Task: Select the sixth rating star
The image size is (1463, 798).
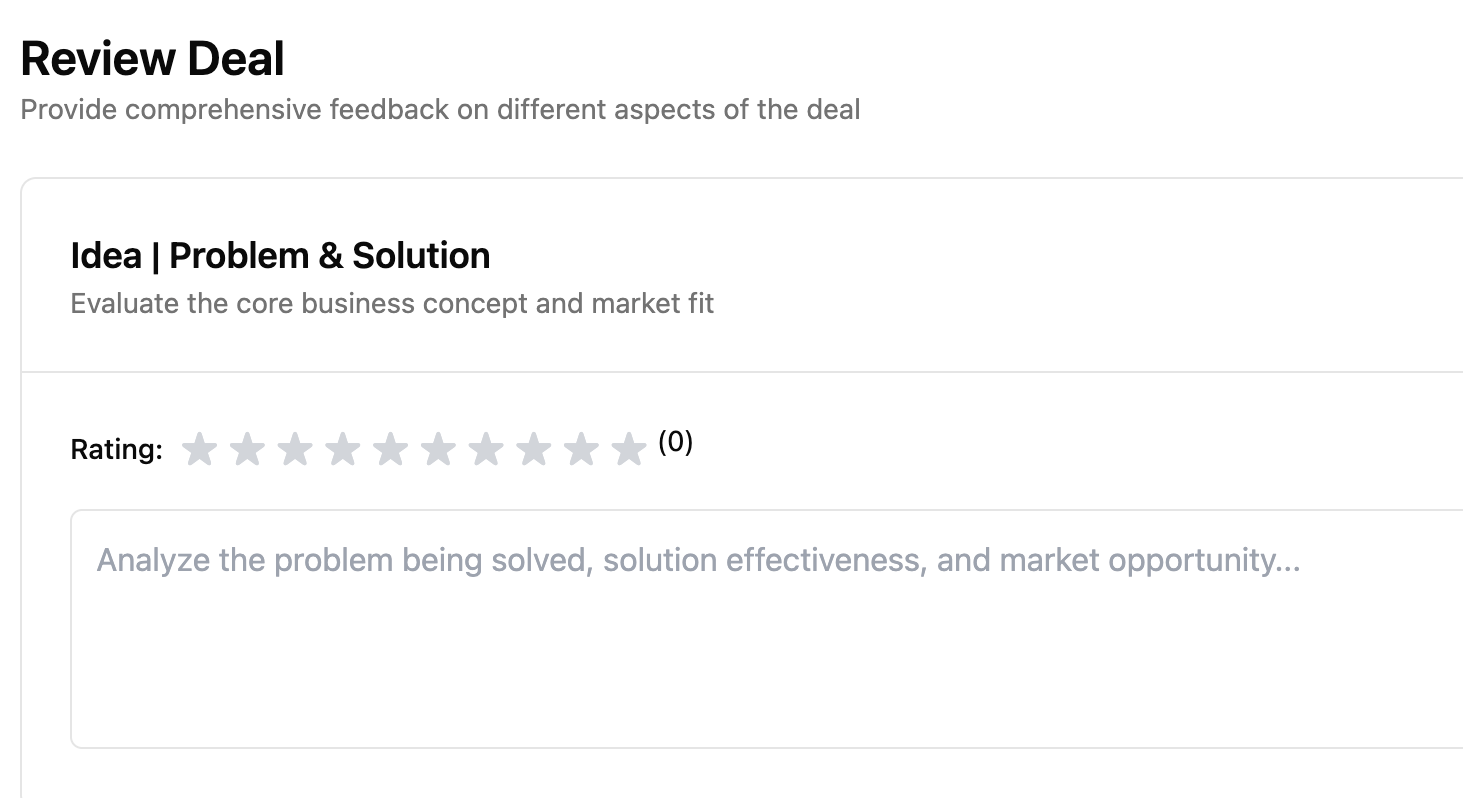Action: point(439,449)
